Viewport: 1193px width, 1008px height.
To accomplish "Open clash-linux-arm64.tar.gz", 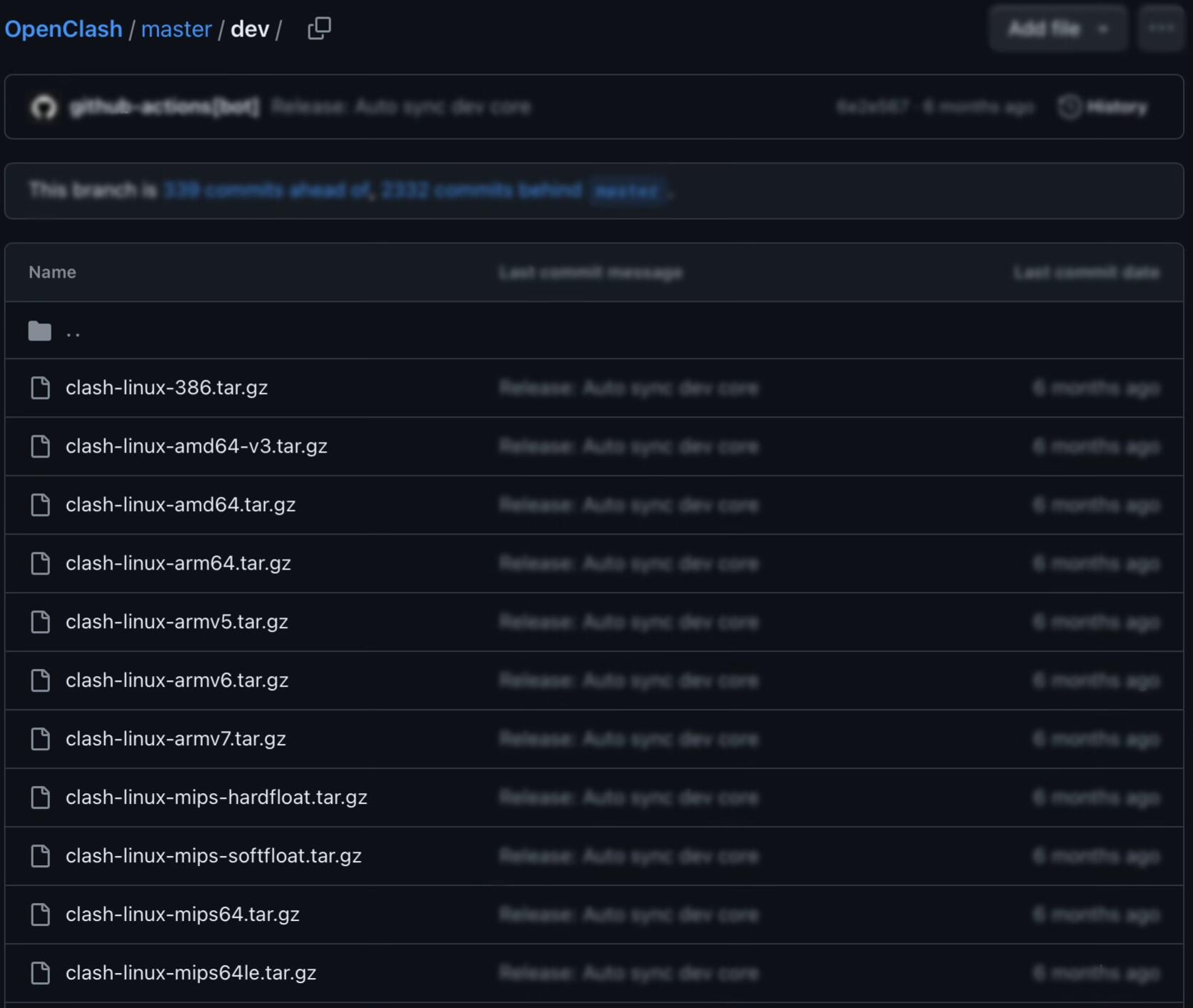I will click(x=178, y=563).
